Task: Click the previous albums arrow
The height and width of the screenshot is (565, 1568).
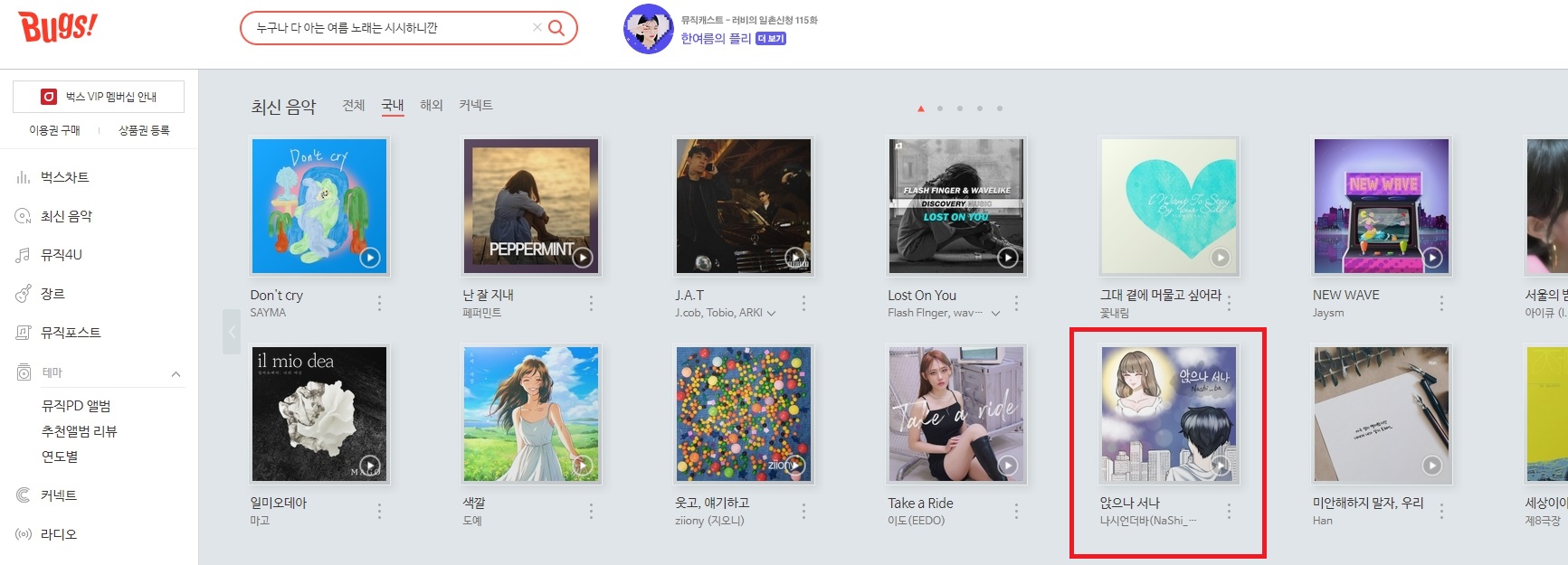Action: (232, 332)
